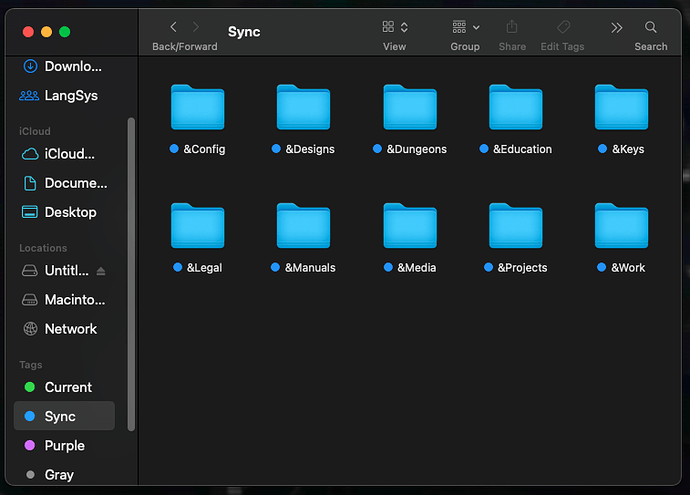
Task: Zoom the window with green button
Action: click(x=65, y=32)
